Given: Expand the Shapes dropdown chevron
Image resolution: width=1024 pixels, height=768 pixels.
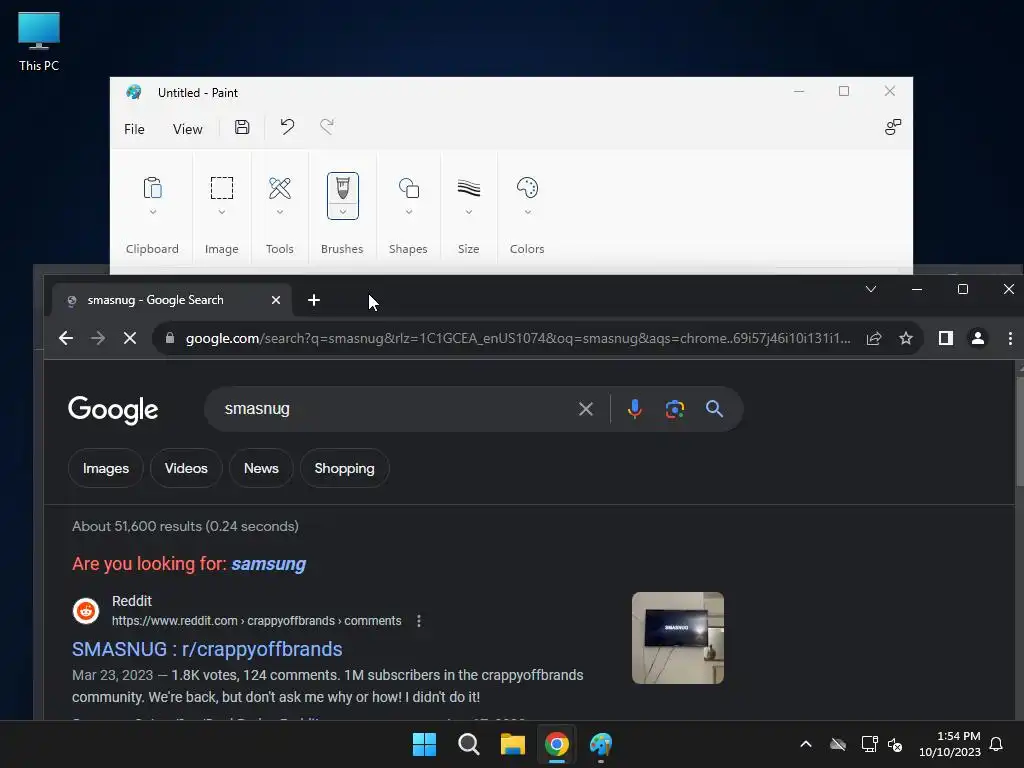Looking at the screenshot, I should pos(409,212).
